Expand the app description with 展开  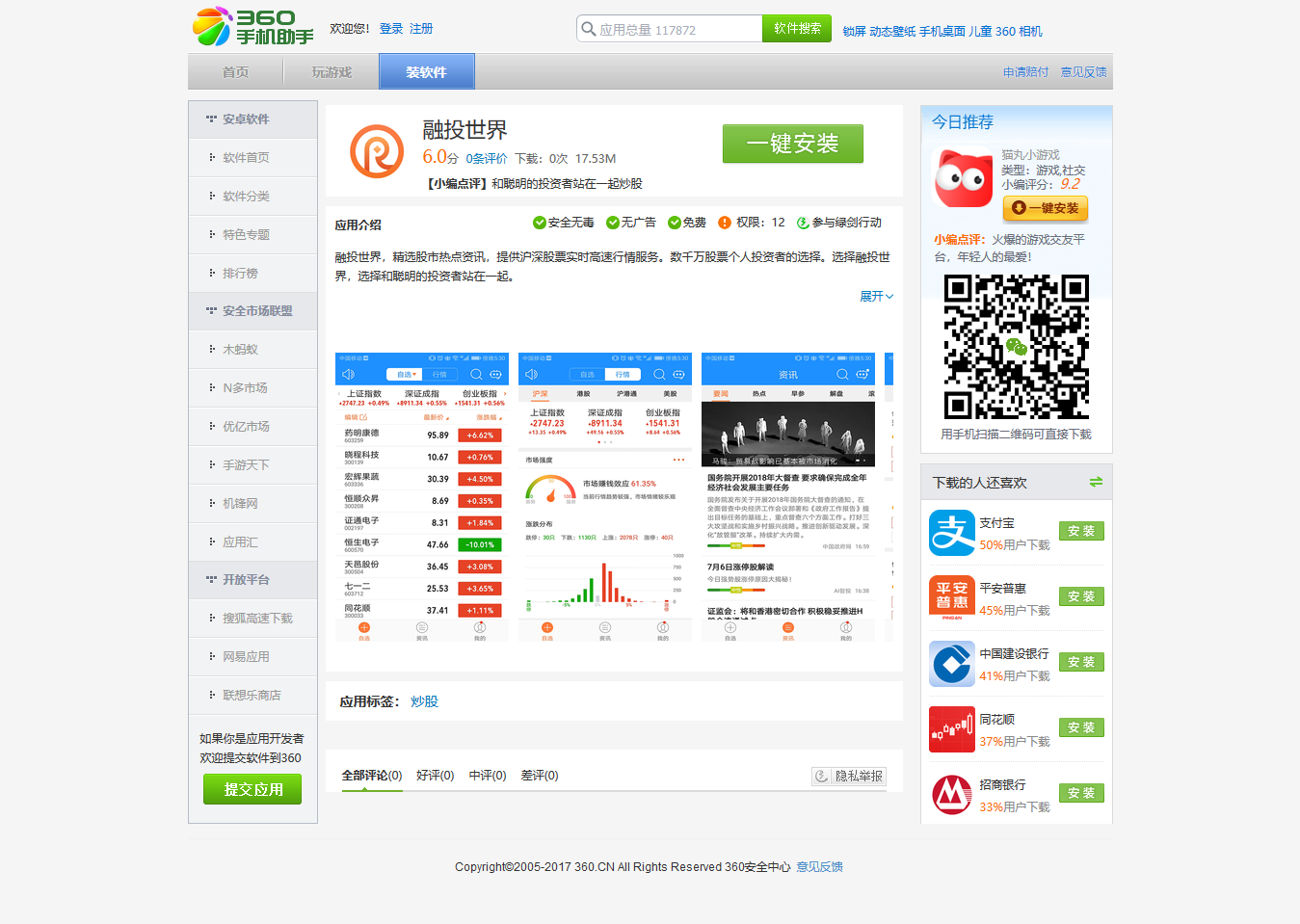click(876, 296)
